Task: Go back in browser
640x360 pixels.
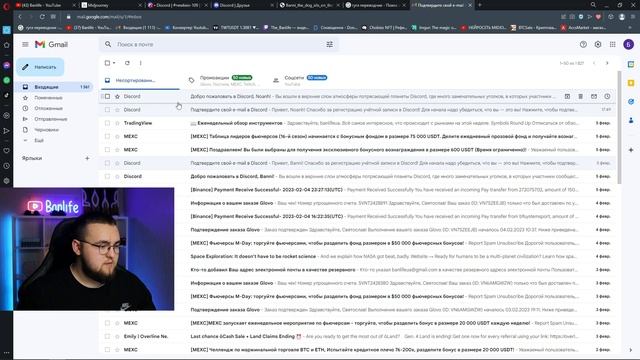Action: pyautogui.click(x=20, y=17)
